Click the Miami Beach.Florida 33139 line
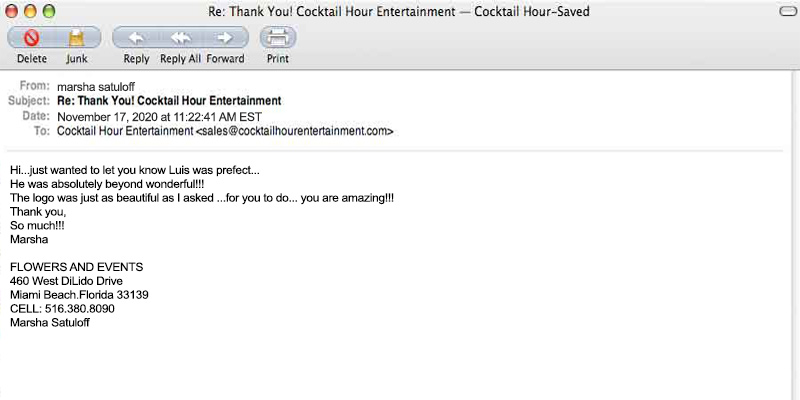Viewport: 800px width, 400px height. tap(79, 295)
